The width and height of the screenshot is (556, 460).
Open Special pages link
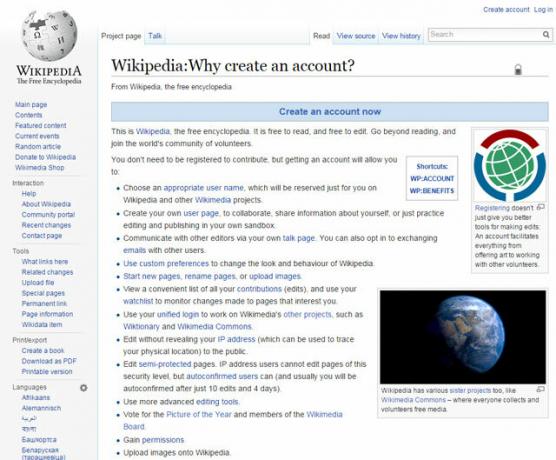coord(43,293)
